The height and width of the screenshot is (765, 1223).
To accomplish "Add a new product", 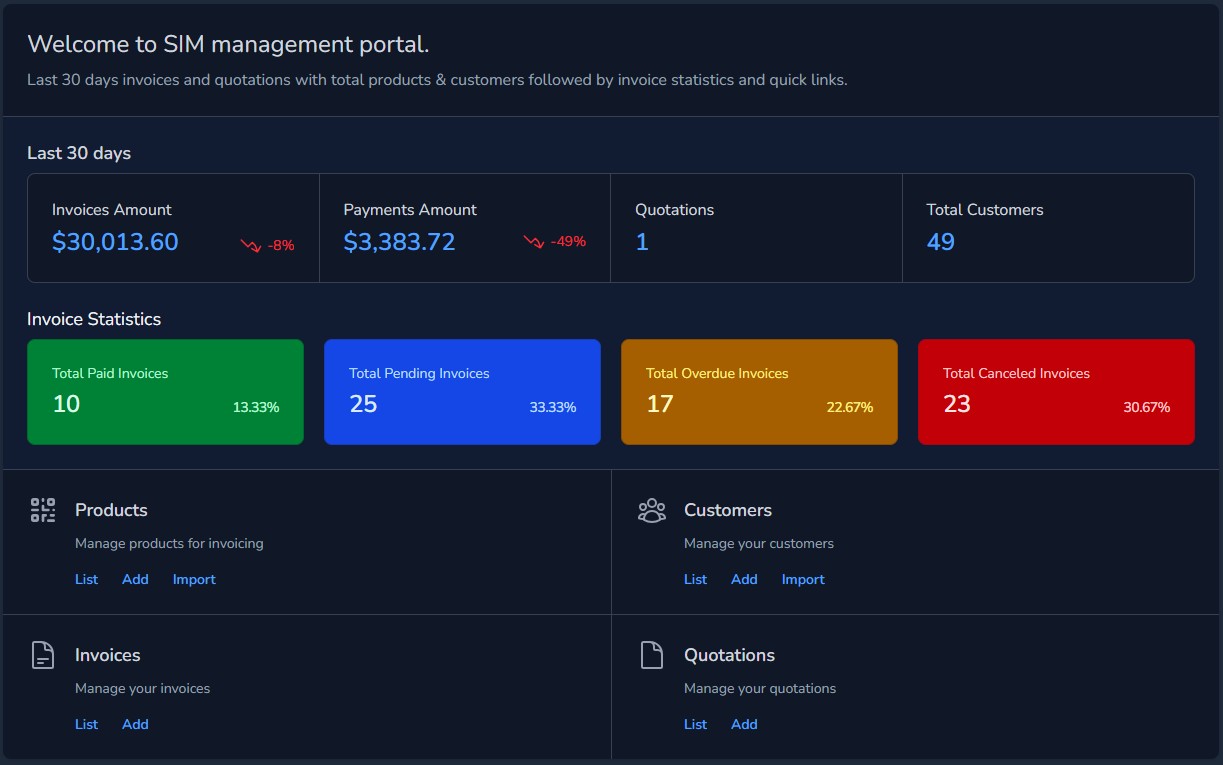I will click(135, 579).
